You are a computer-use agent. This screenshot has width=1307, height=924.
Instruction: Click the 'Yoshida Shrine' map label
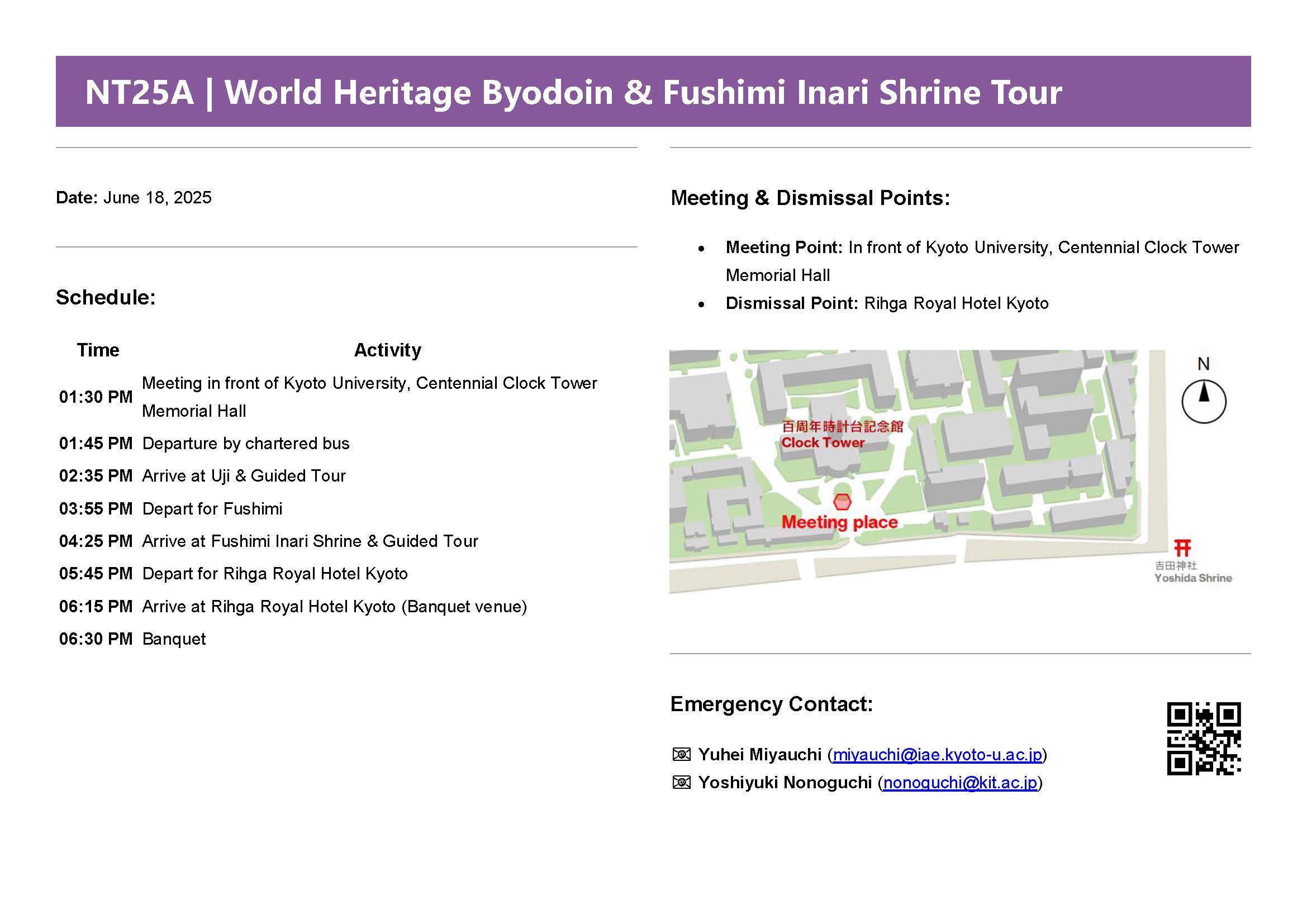1193,578
